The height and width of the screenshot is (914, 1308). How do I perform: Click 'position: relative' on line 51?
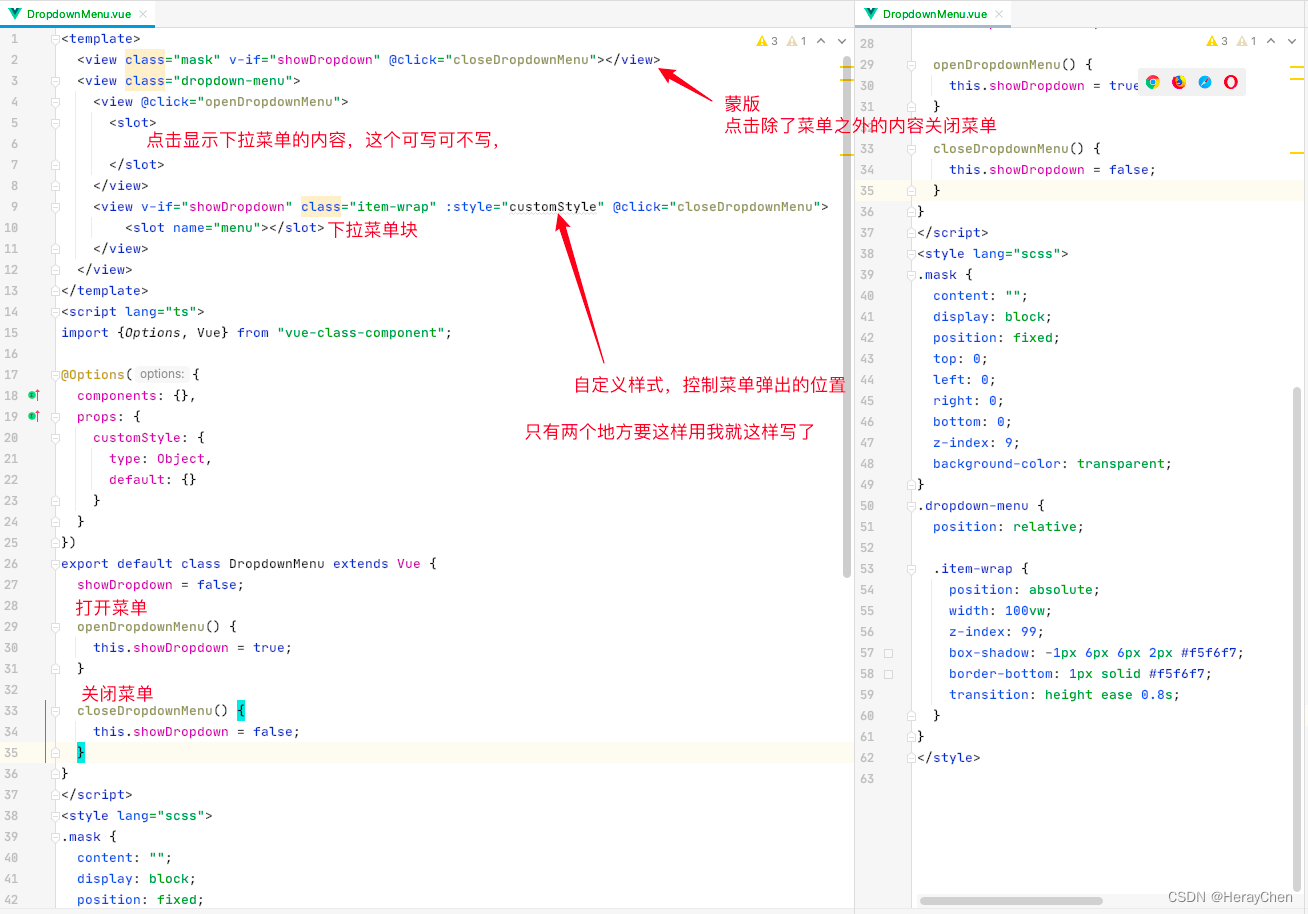tap(1008, 526)
